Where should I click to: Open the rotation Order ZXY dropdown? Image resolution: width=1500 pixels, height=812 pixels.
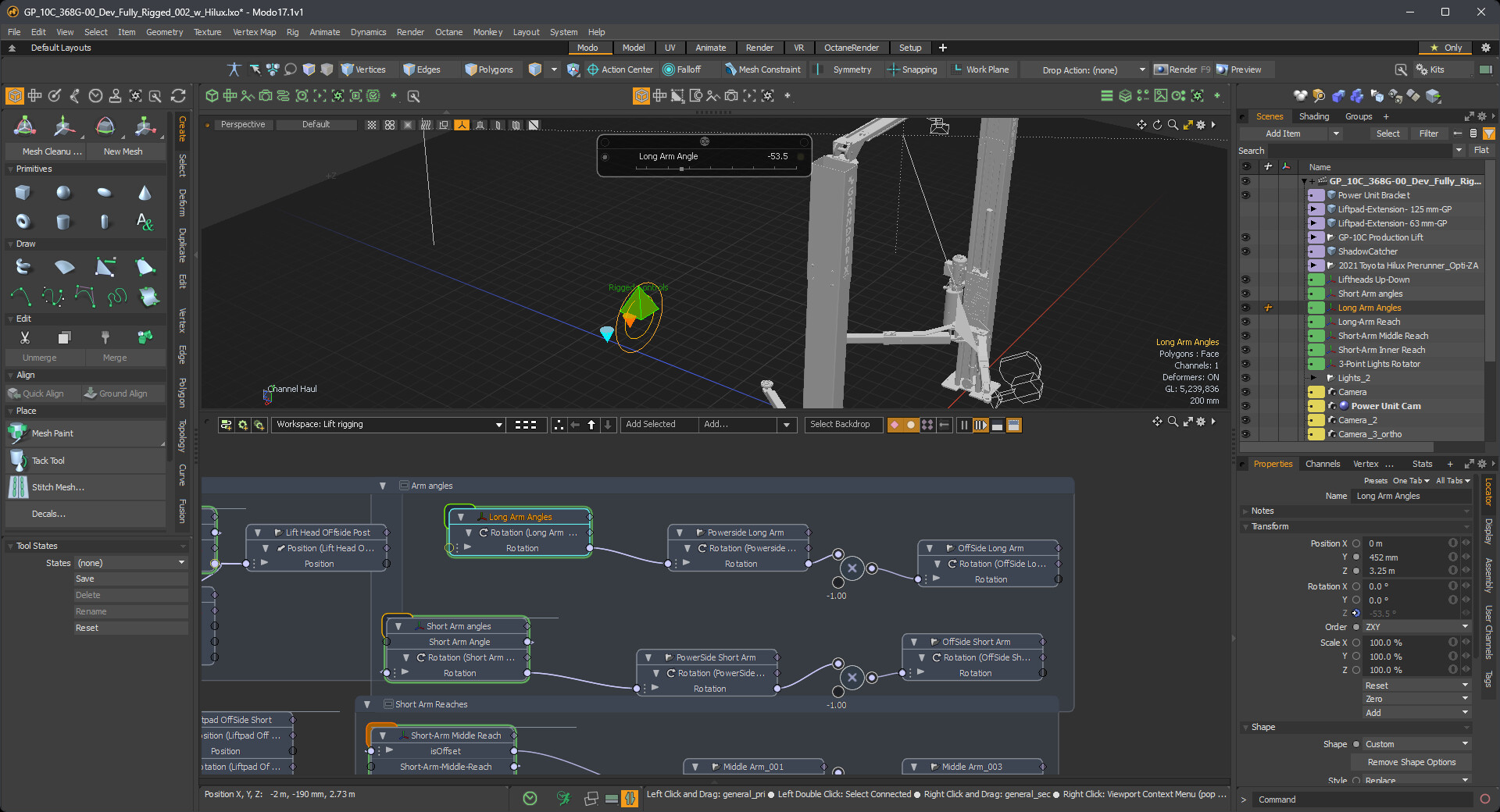tap(1417, 627)
